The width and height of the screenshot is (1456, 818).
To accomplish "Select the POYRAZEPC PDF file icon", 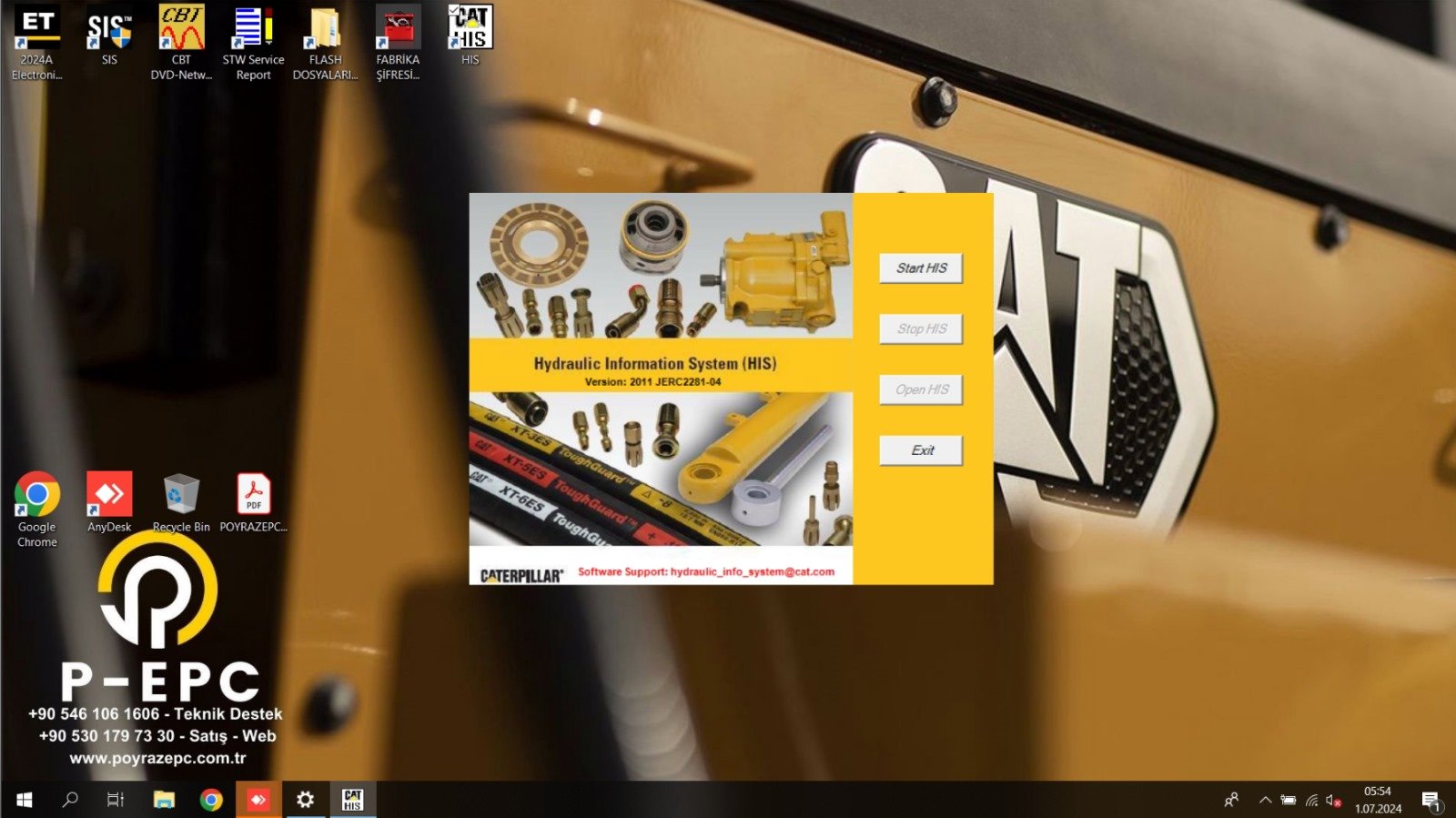I will click(253, 502).
